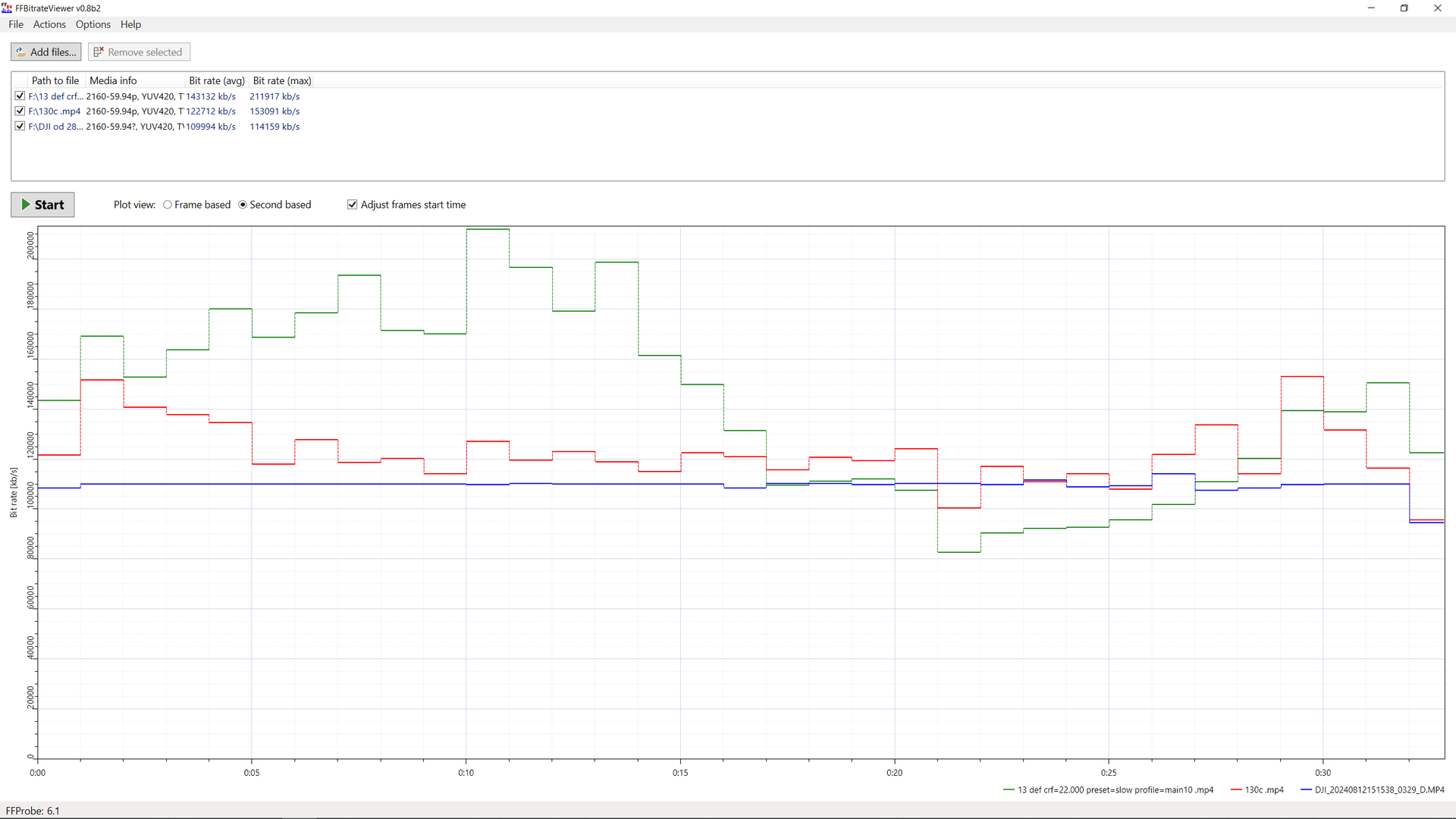Image resolution: width=1456 pixels, height=819 pixels.
Task: Toggle Adjust frames start time checkbox
Action: coord(352,205)
